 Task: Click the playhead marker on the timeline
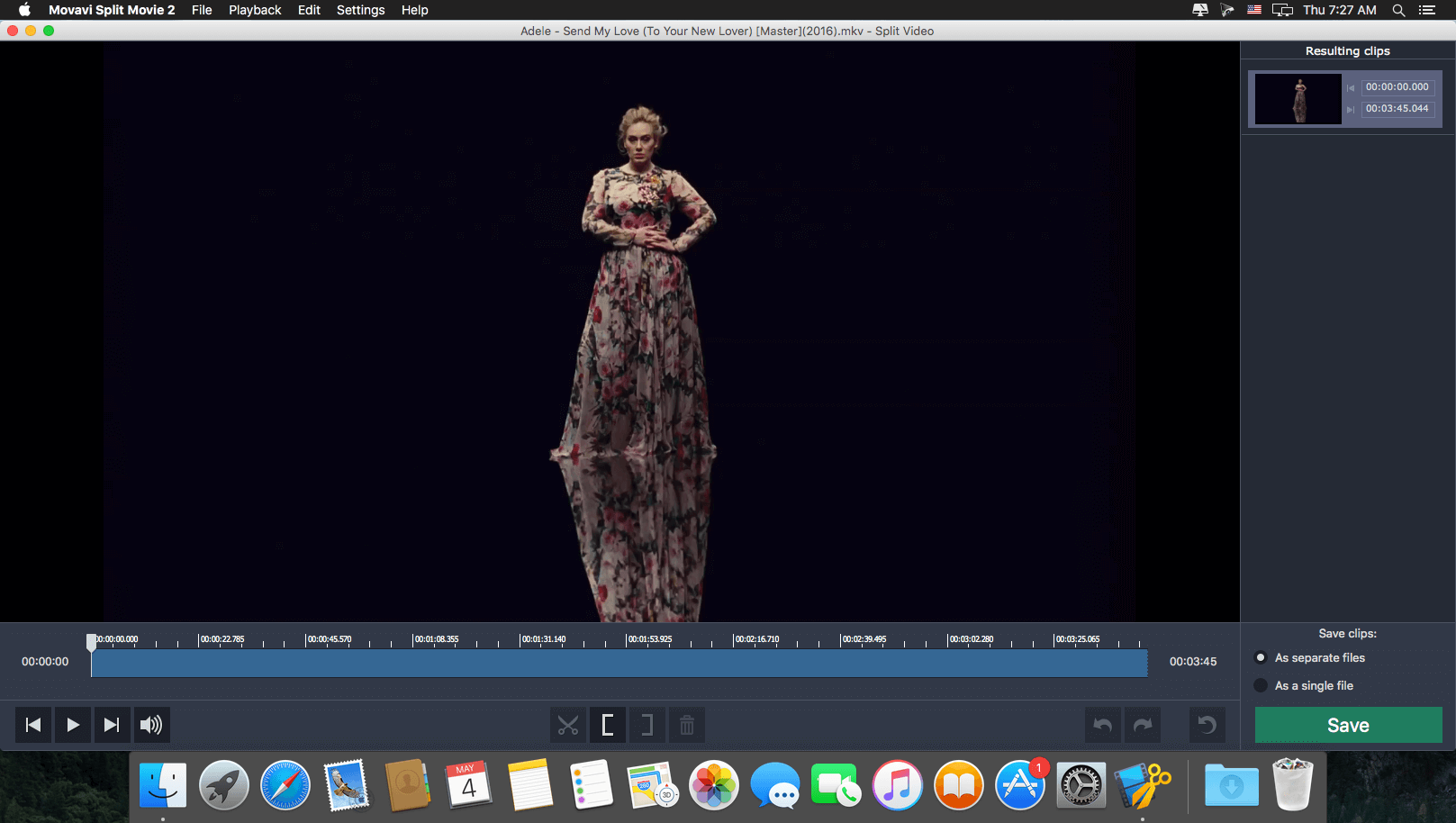[91, 642]
